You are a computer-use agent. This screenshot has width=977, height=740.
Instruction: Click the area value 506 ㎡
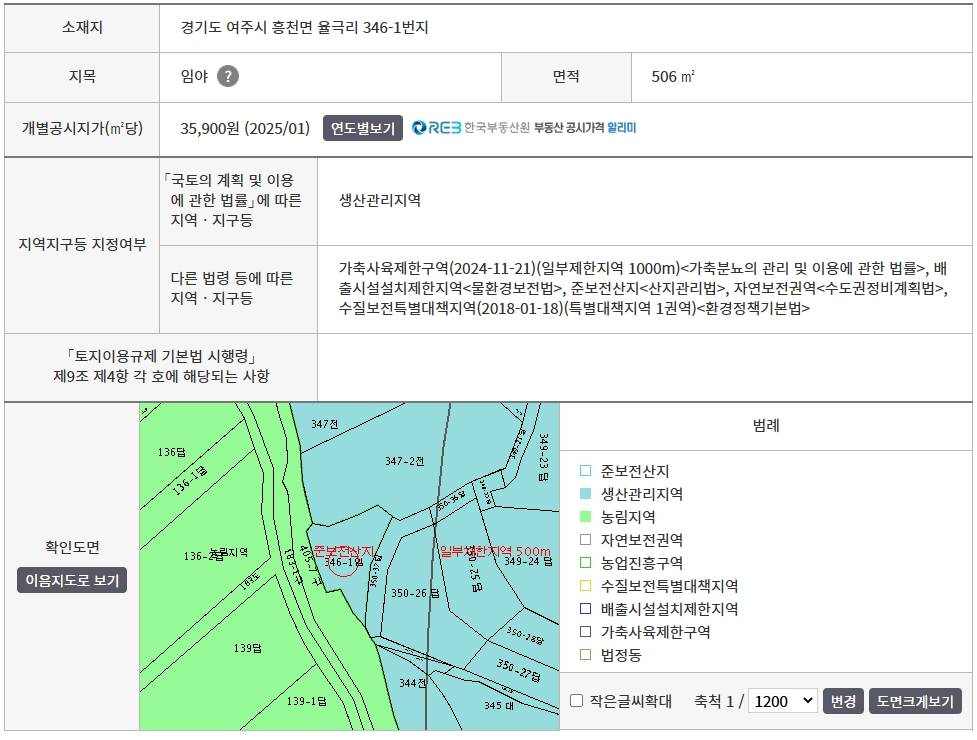click(673, 77)
